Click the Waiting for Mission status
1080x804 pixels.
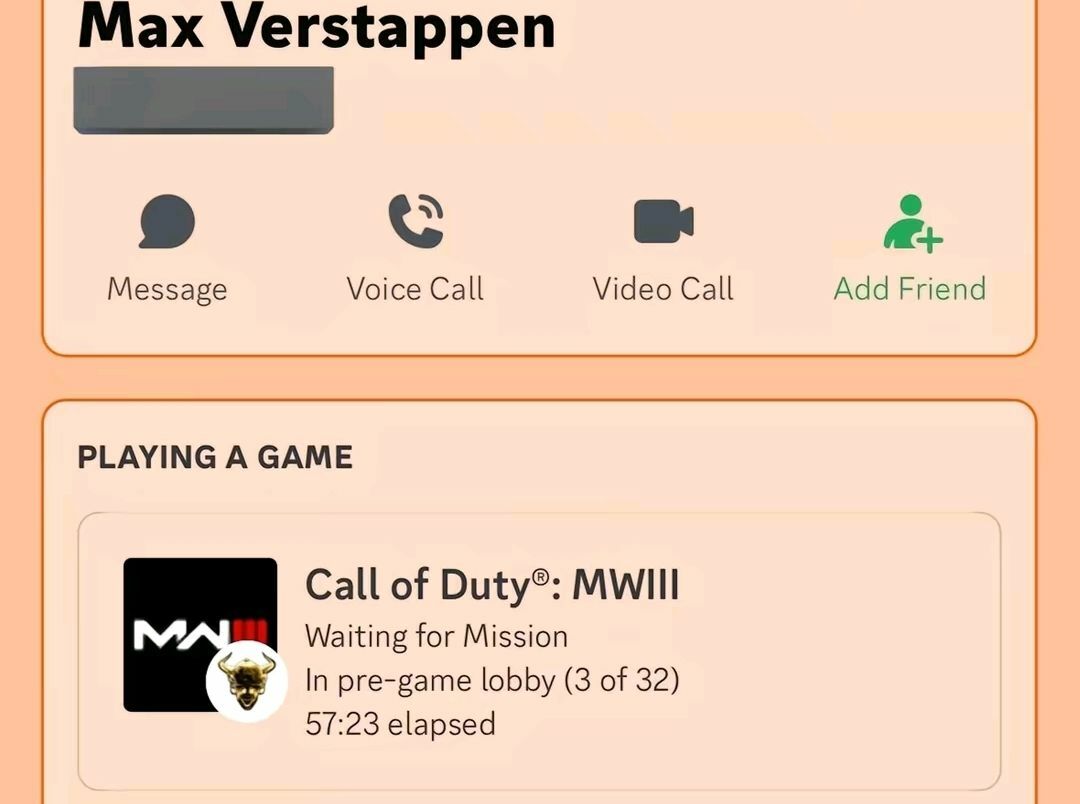[x=437, y=637]
